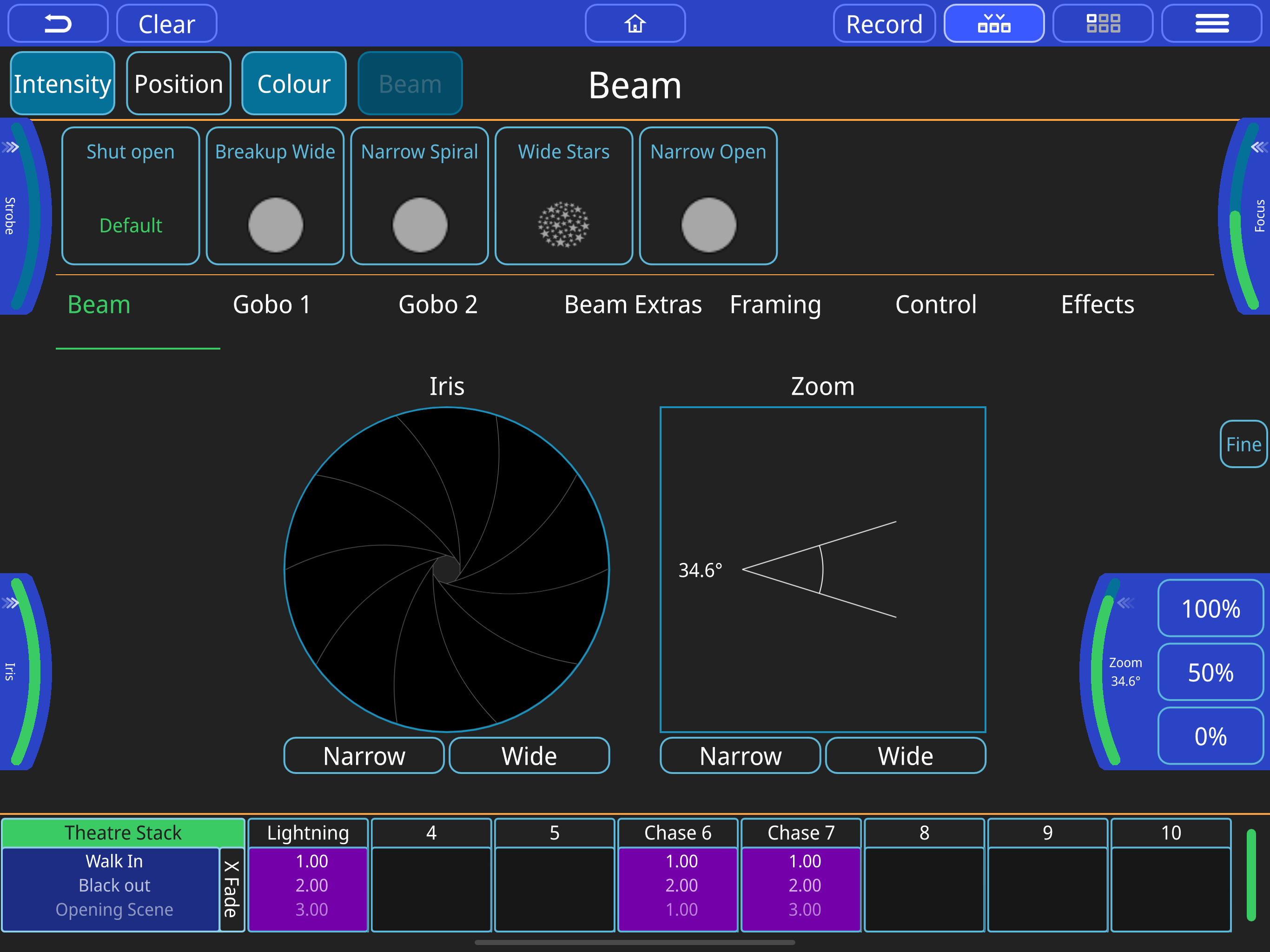The image size is (1270, 952).
Task: Click the Record button
Action: pos(884,24)
